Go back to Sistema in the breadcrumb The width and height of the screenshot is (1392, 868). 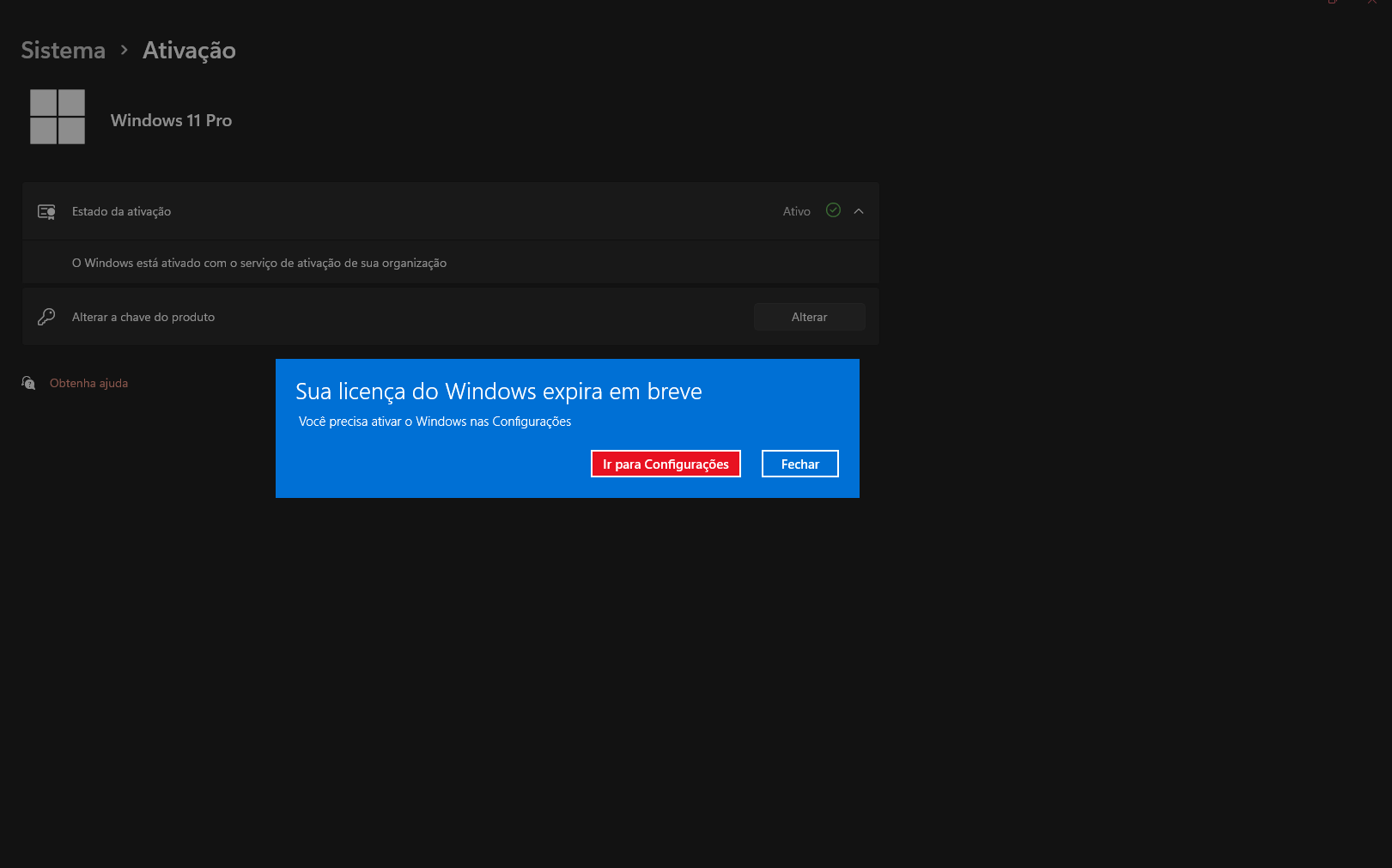click(63, 51)
